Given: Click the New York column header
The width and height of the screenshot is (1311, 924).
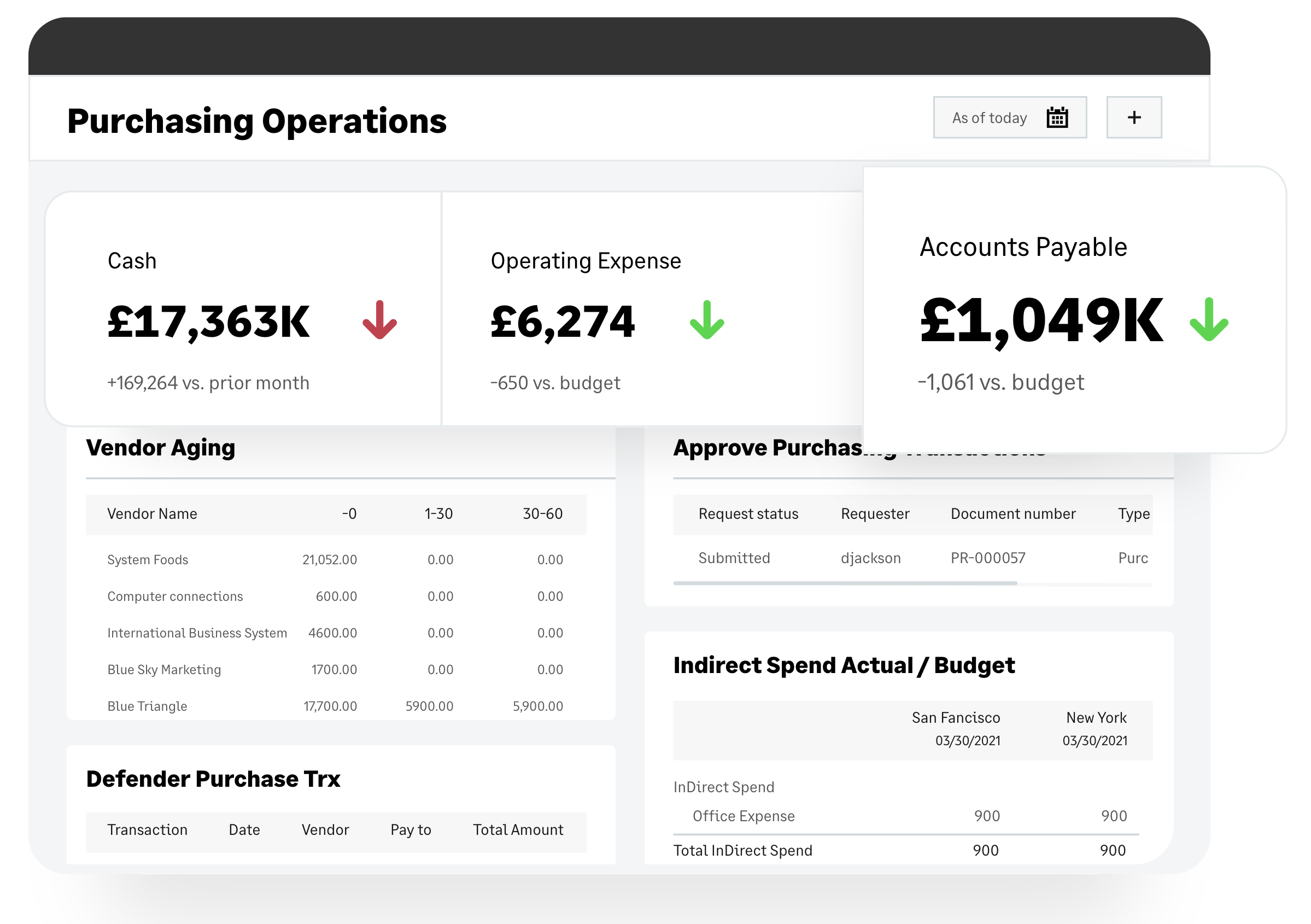Looking at the screenshot, I should tap(1096, 718).
